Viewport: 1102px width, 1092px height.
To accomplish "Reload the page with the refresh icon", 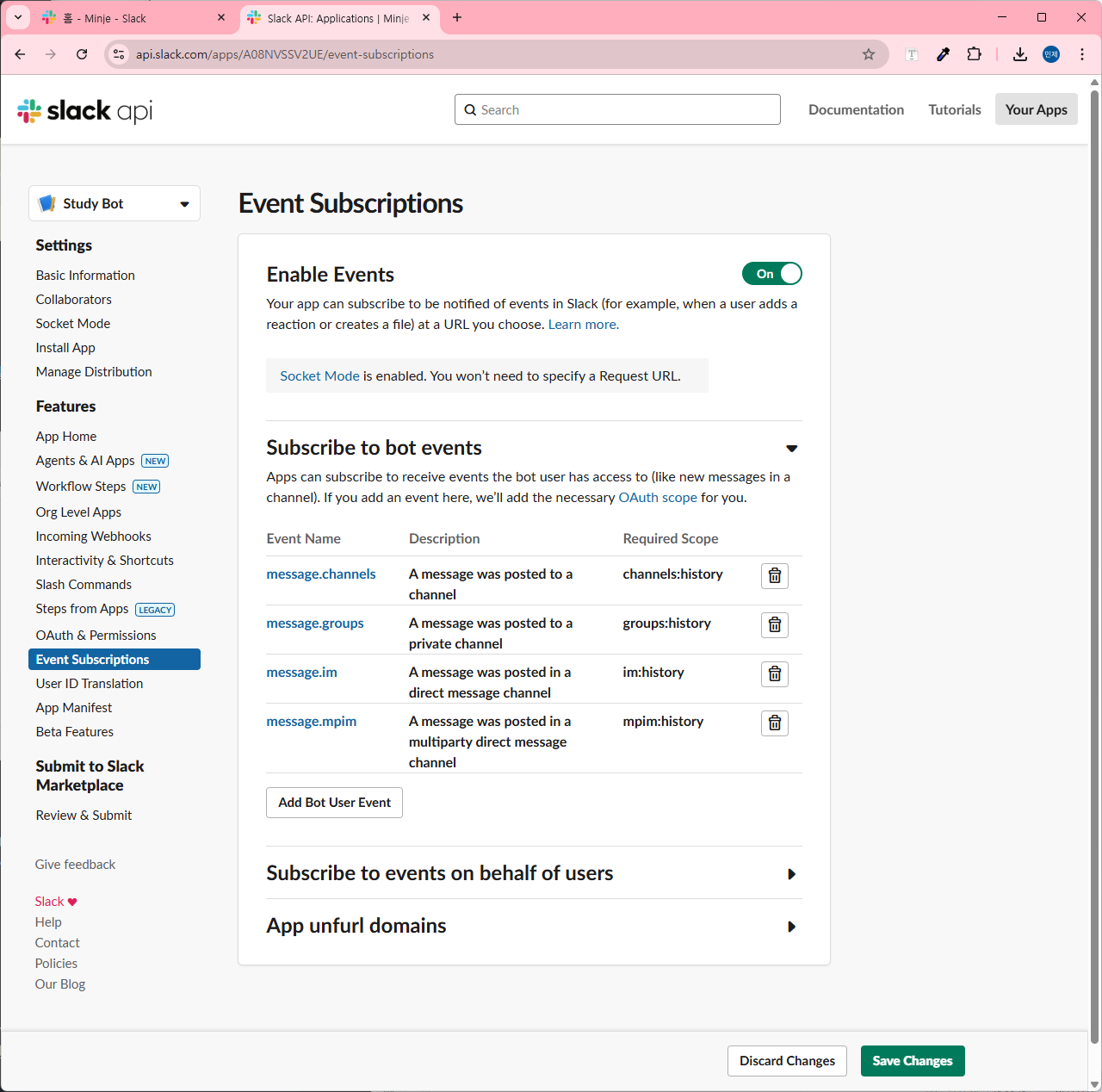I will click(82, 54).
